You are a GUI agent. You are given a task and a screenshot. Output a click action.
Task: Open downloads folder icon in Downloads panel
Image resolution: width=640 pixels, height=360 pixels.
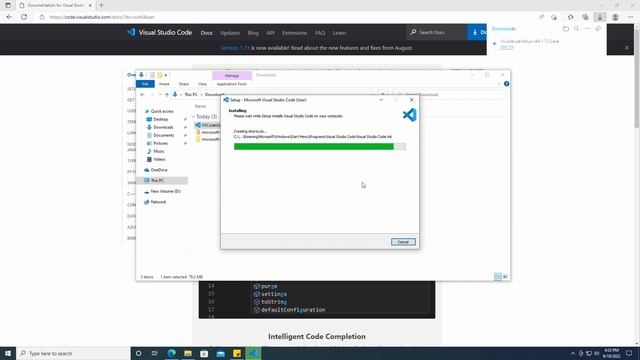coord(566,29)
